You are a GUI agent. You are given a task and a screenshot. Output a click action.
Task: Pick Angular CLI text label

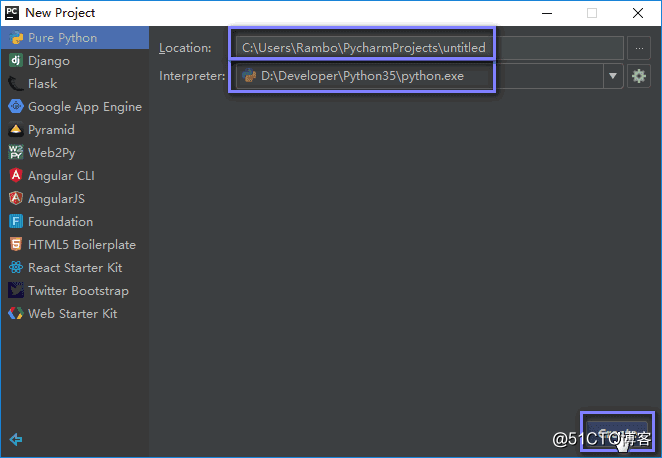(x=61, y=176)
